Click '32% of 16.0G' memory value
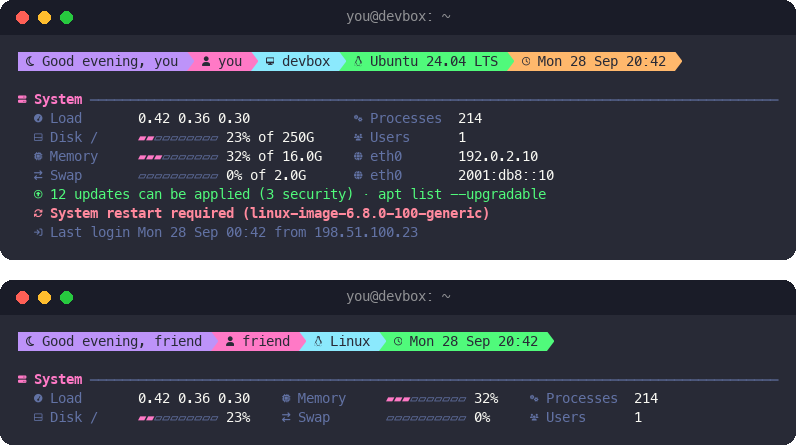This screenshot has width=796, height=445. click(x=274, y=156)
